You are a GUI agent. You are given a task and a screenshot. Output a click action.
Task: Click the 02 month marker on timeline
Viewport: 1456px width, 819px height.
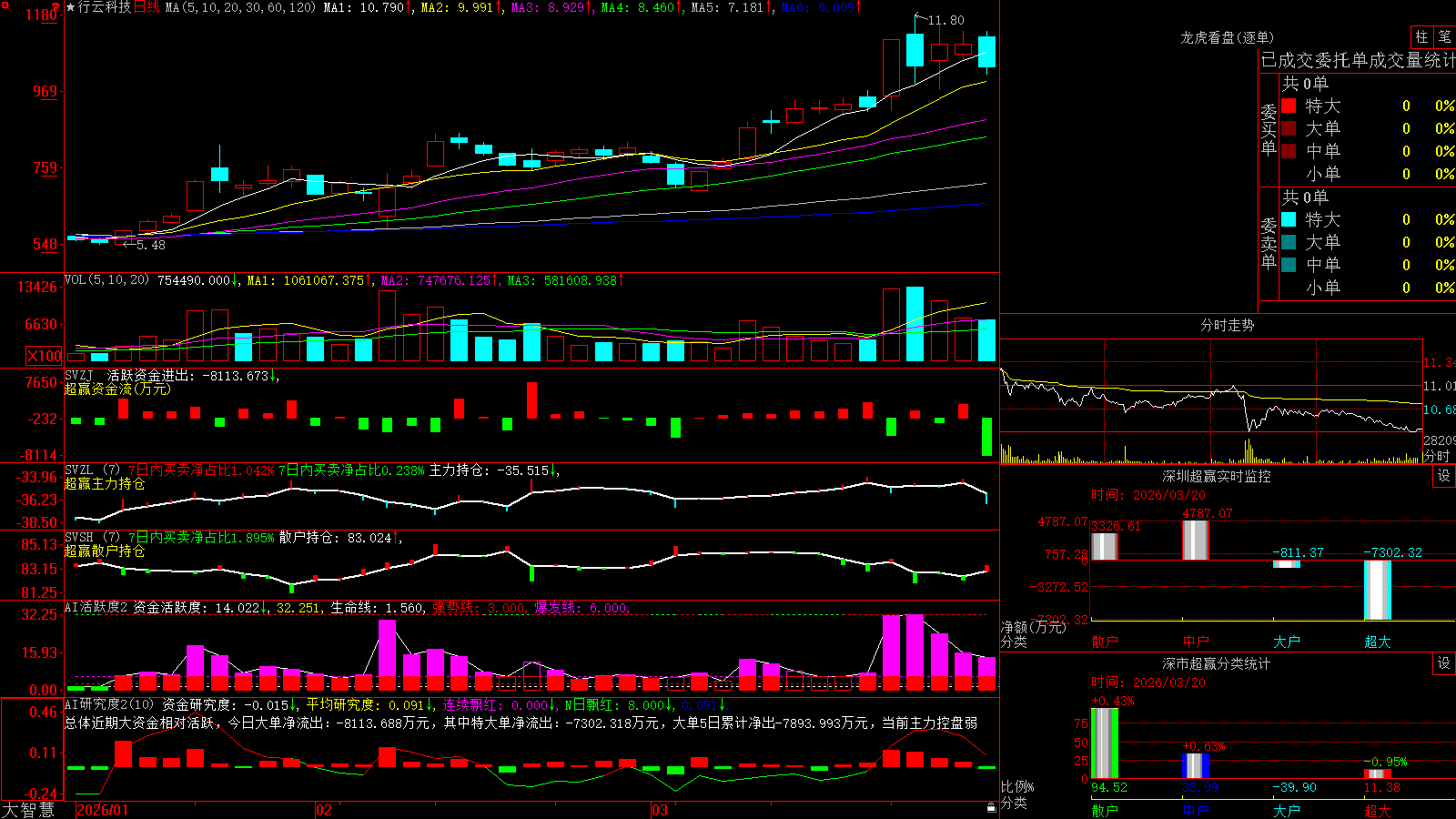tap(323, 810)
